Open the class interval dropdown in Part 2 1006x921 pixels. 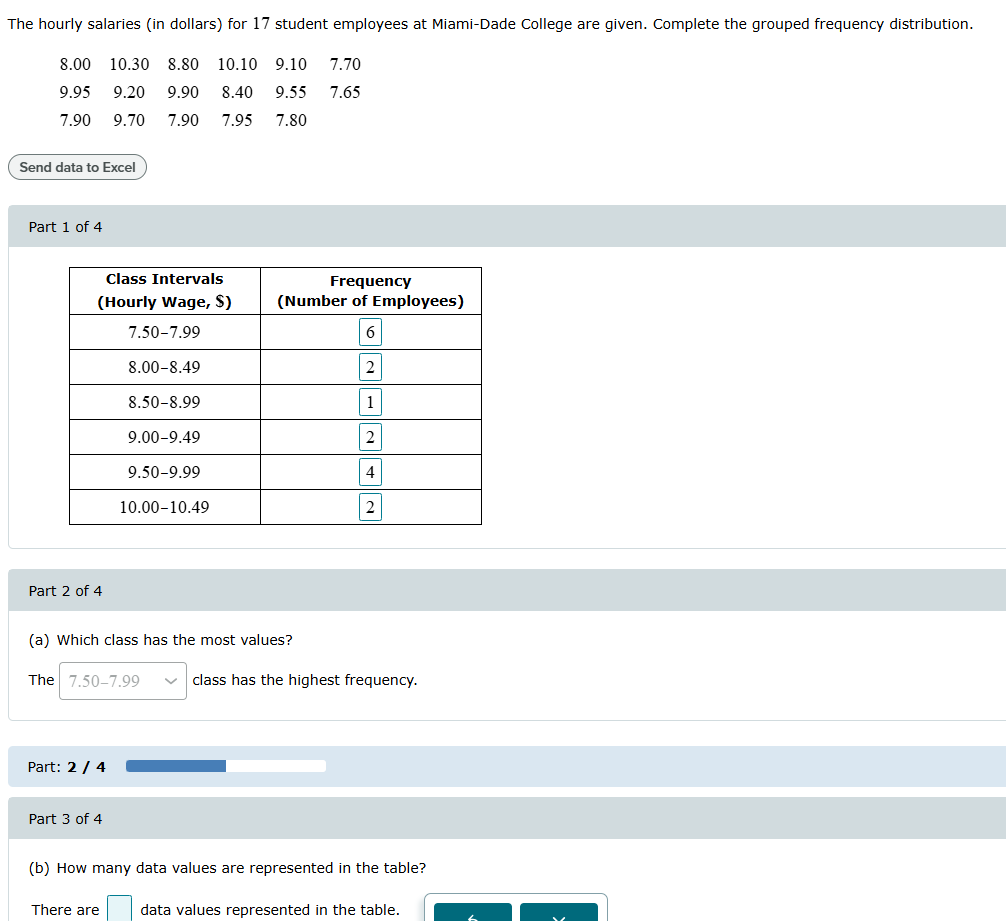122,680
